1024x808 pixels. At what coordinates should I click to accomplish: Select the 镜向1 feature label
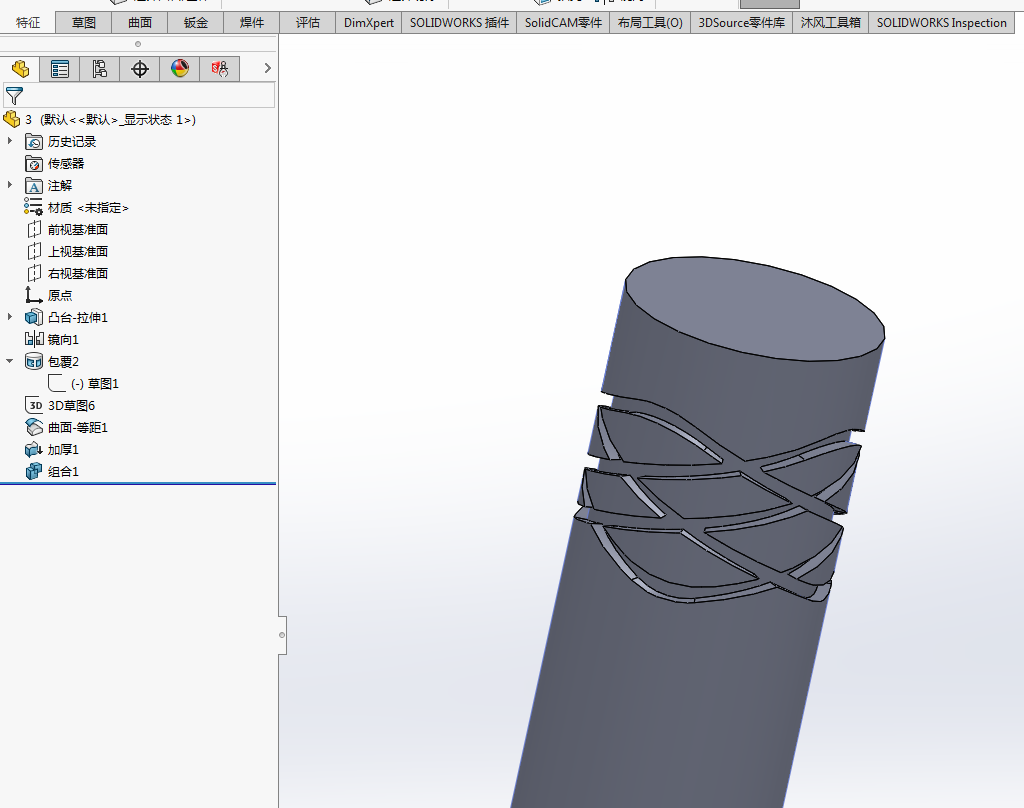tap(63, 340)
